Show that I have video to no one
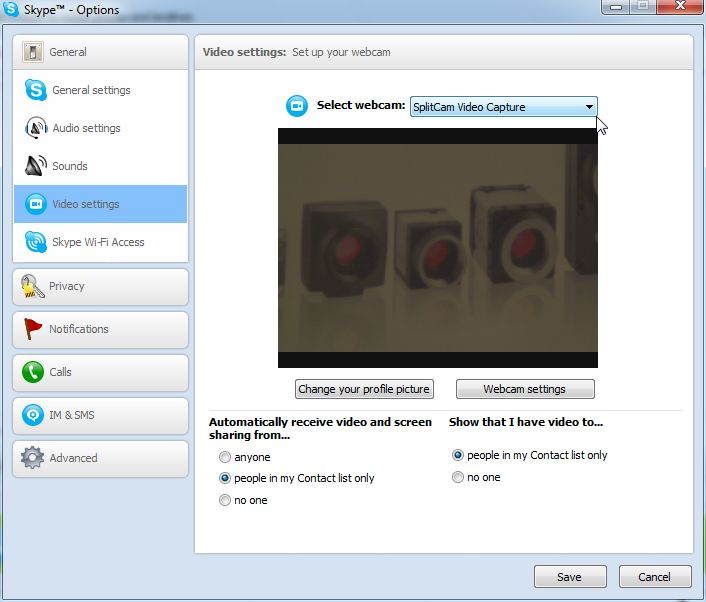 [457, 477]
